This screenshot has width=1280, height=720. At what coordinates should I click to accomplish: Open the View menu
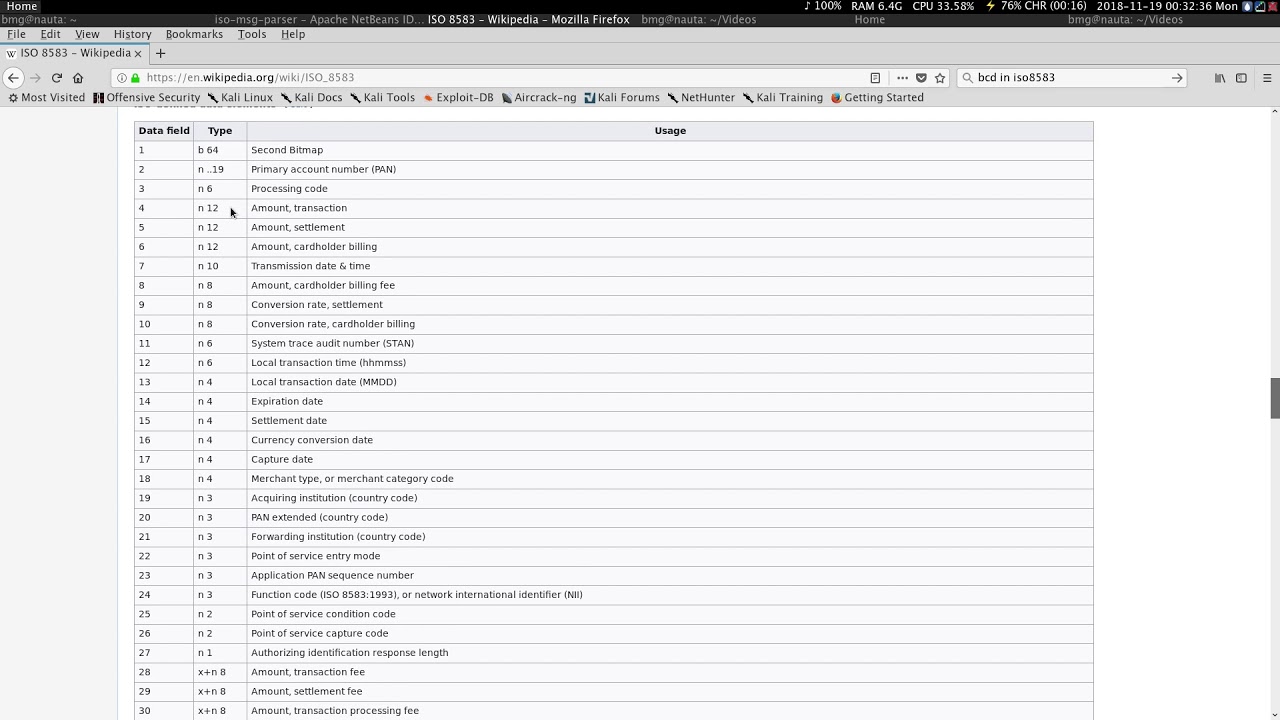pos(87,34)
